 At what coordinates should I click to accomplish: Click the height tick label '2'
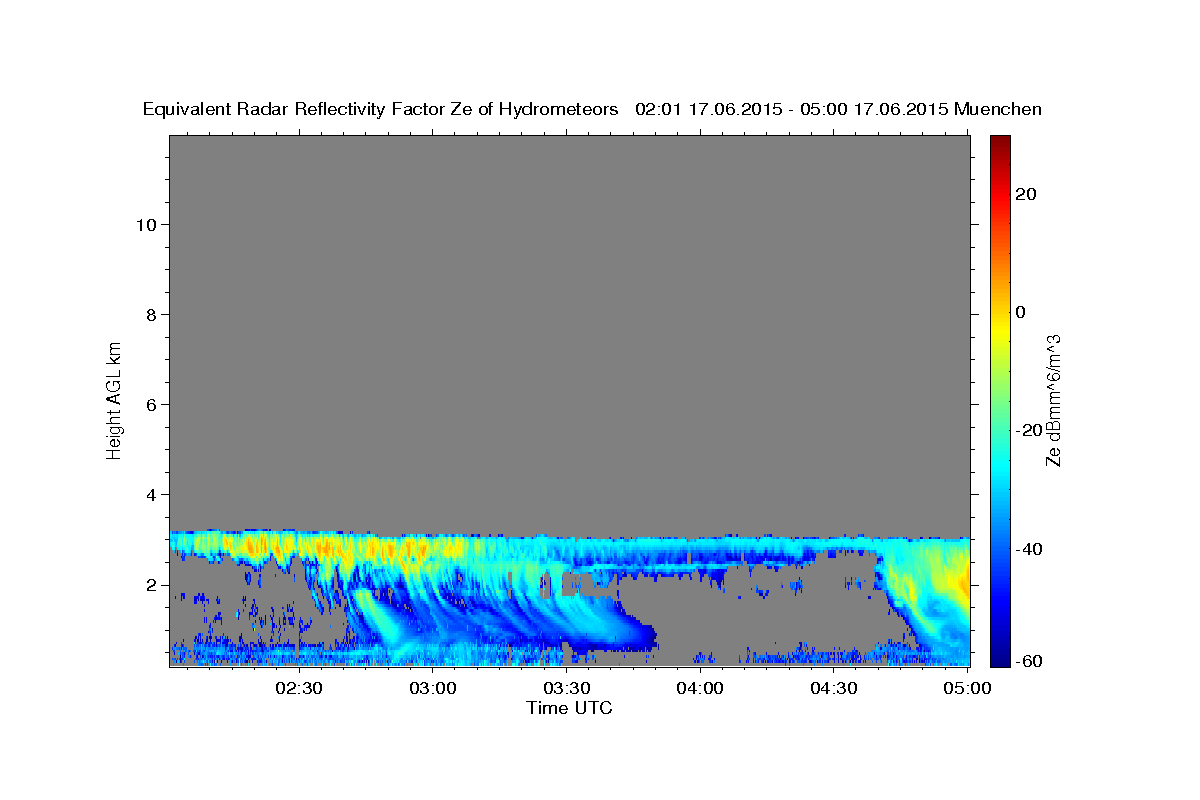[150, 584]
